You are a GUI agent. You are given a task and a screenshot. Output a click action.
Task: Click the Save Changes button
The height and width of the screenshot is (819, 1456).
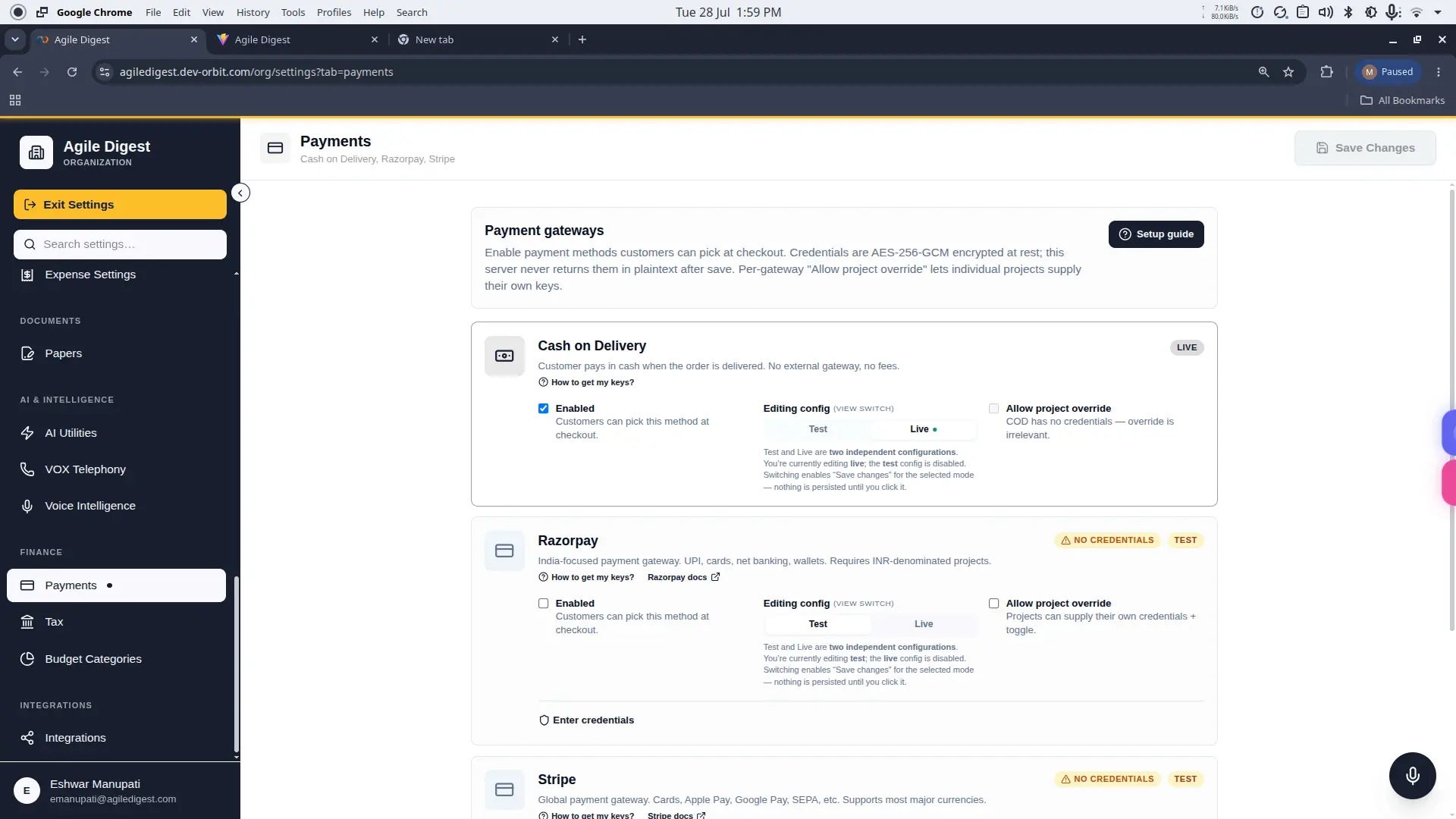pos(1365,148)
